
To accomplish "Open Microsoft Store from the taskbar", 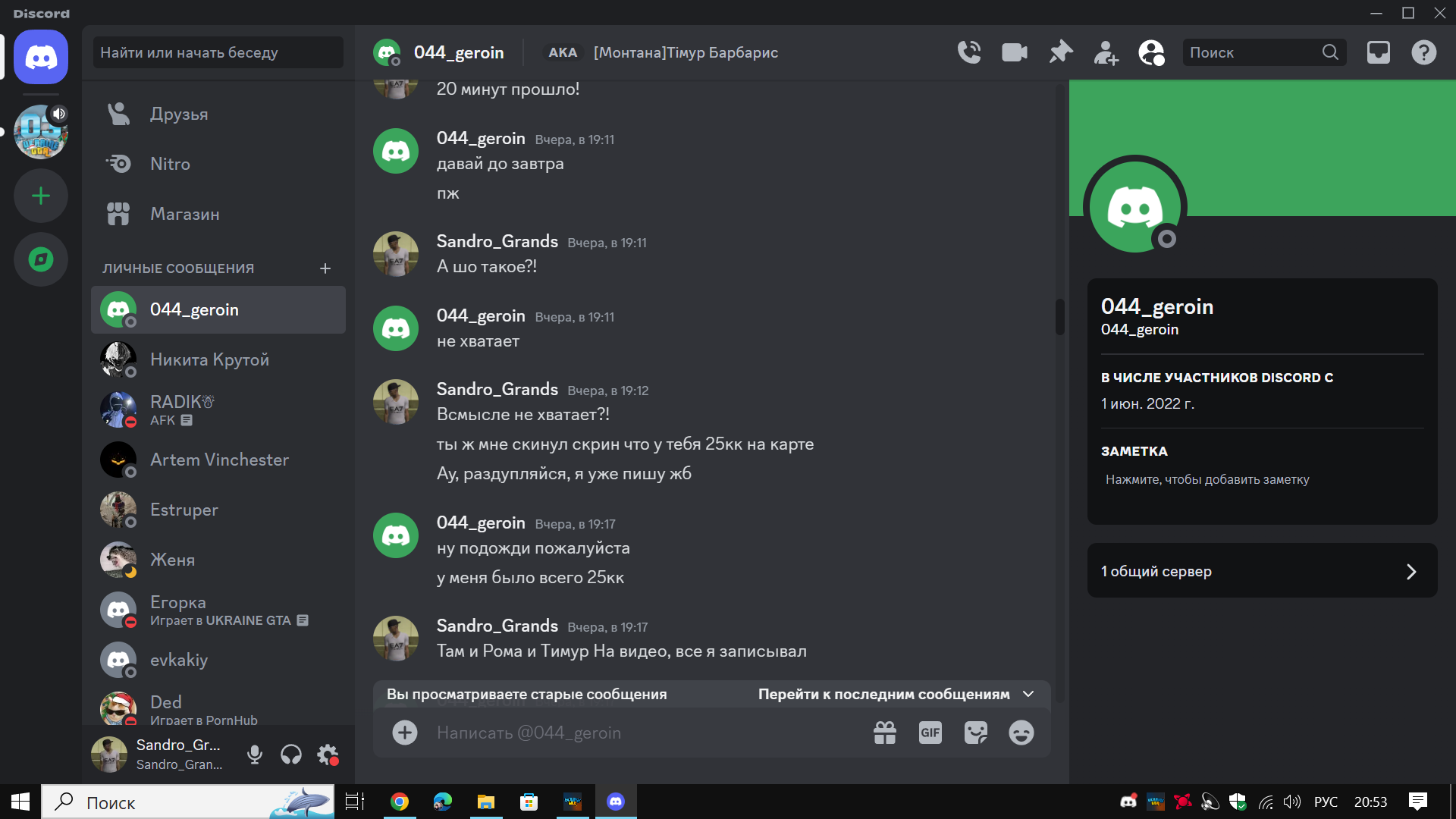I will click(529, 802).
